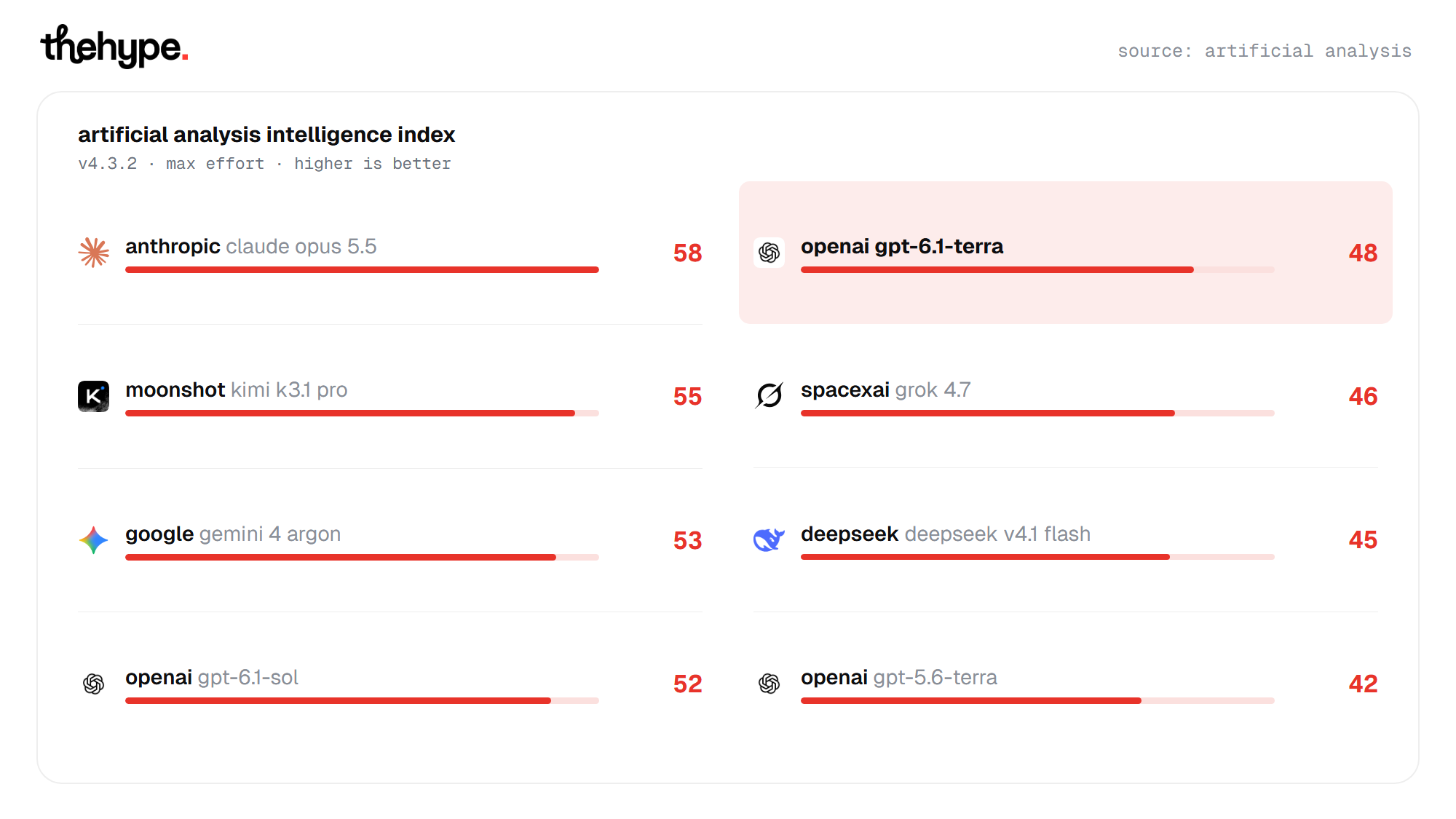Click the score 45 for deepseek v4.1 flash
The image size is (1456, 819).
tap(1363, 540)
